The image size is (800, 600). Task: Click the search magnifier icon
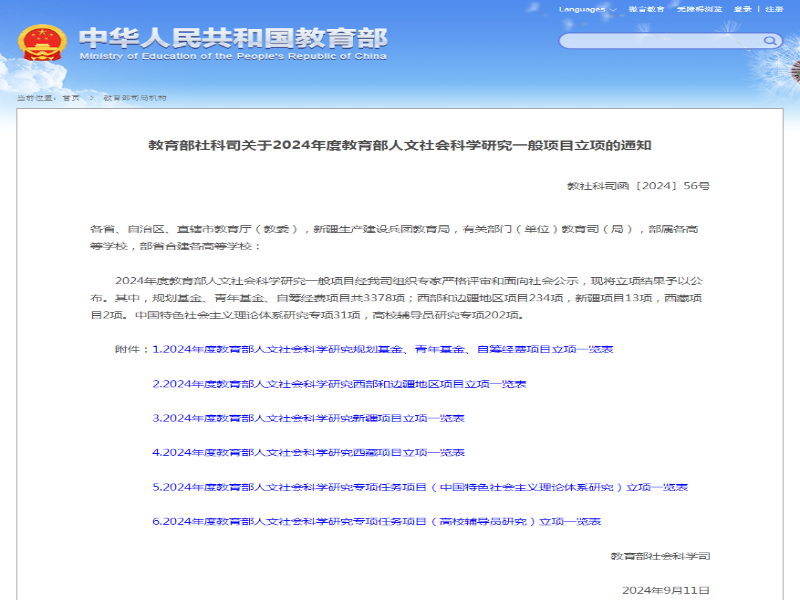click(770, 40)
